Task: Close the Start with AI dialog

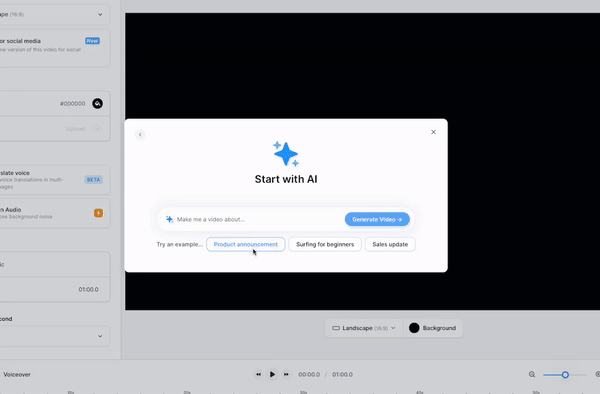Action: 433,132
